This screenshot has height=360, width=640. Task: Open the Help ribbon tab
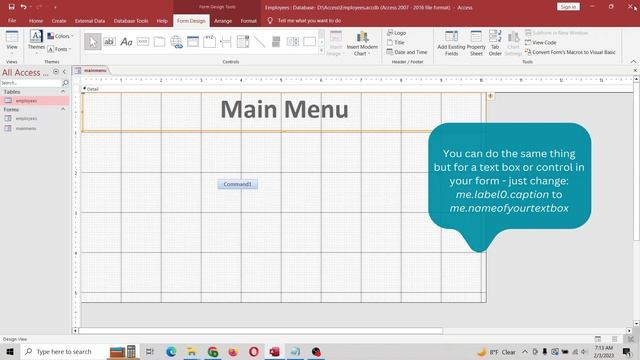click(x=162, y=20)
